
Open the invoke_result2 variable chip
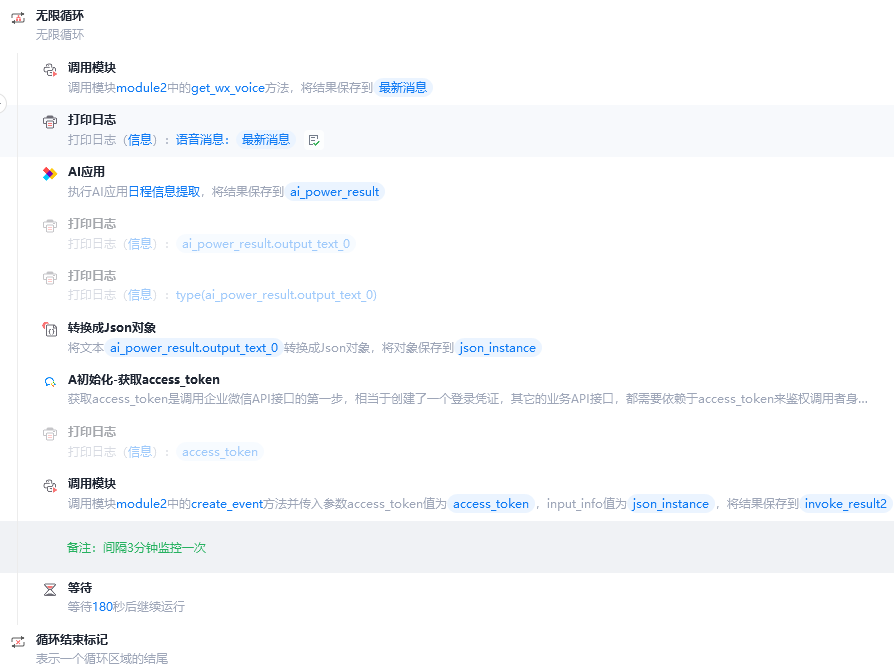[846, 504]
